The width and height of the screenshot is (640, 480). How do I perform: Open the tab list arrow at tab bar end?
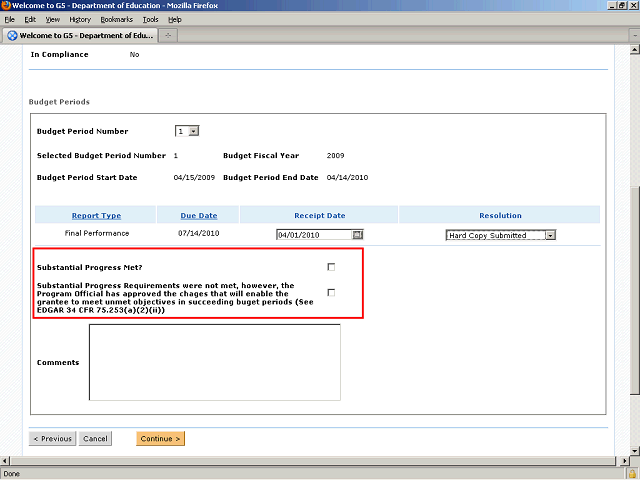(635, 36)
